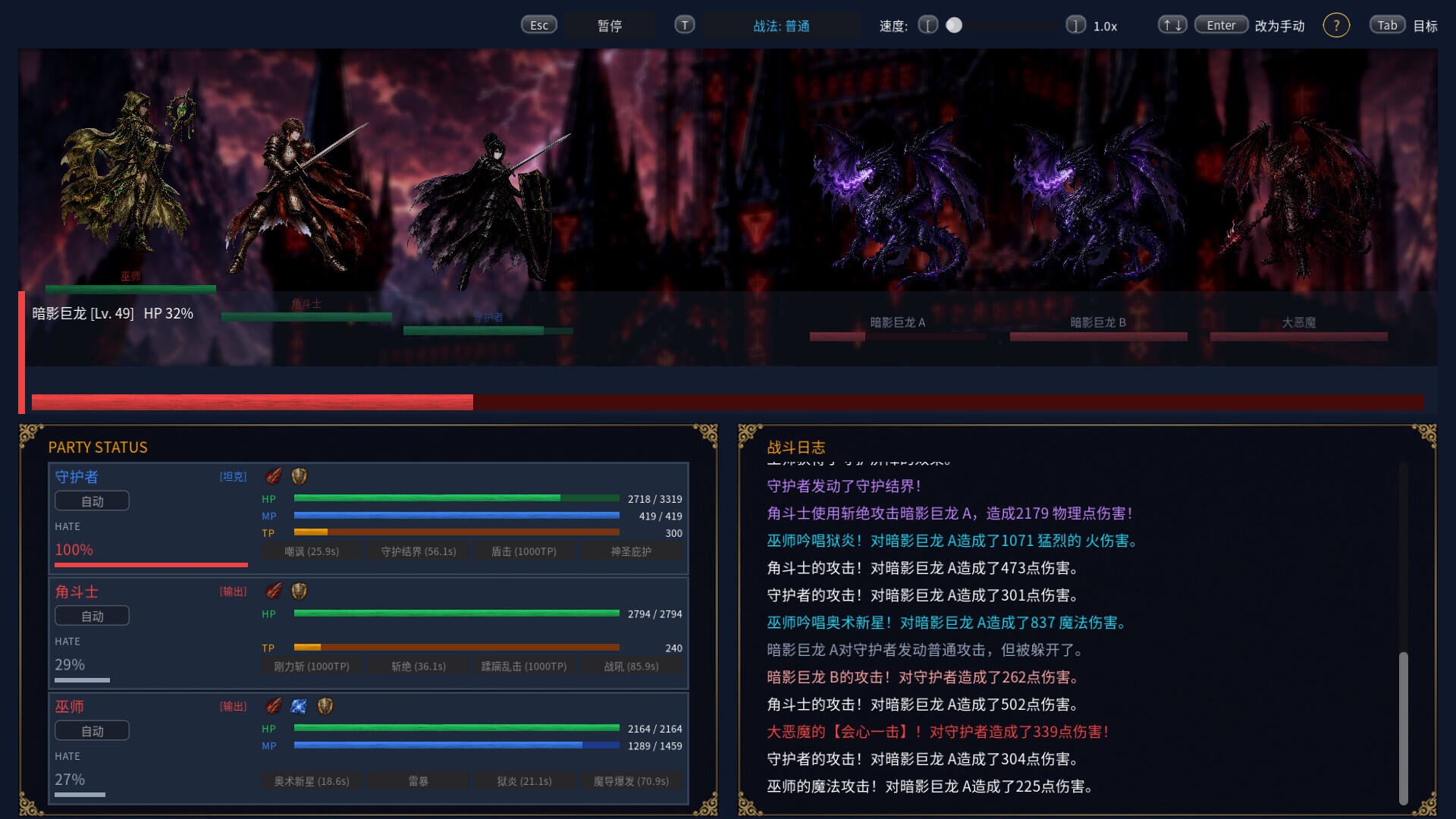This screenshot has width=1456, height=819.
Task: Click 巫师's shield buff icon
Action: 325,706
